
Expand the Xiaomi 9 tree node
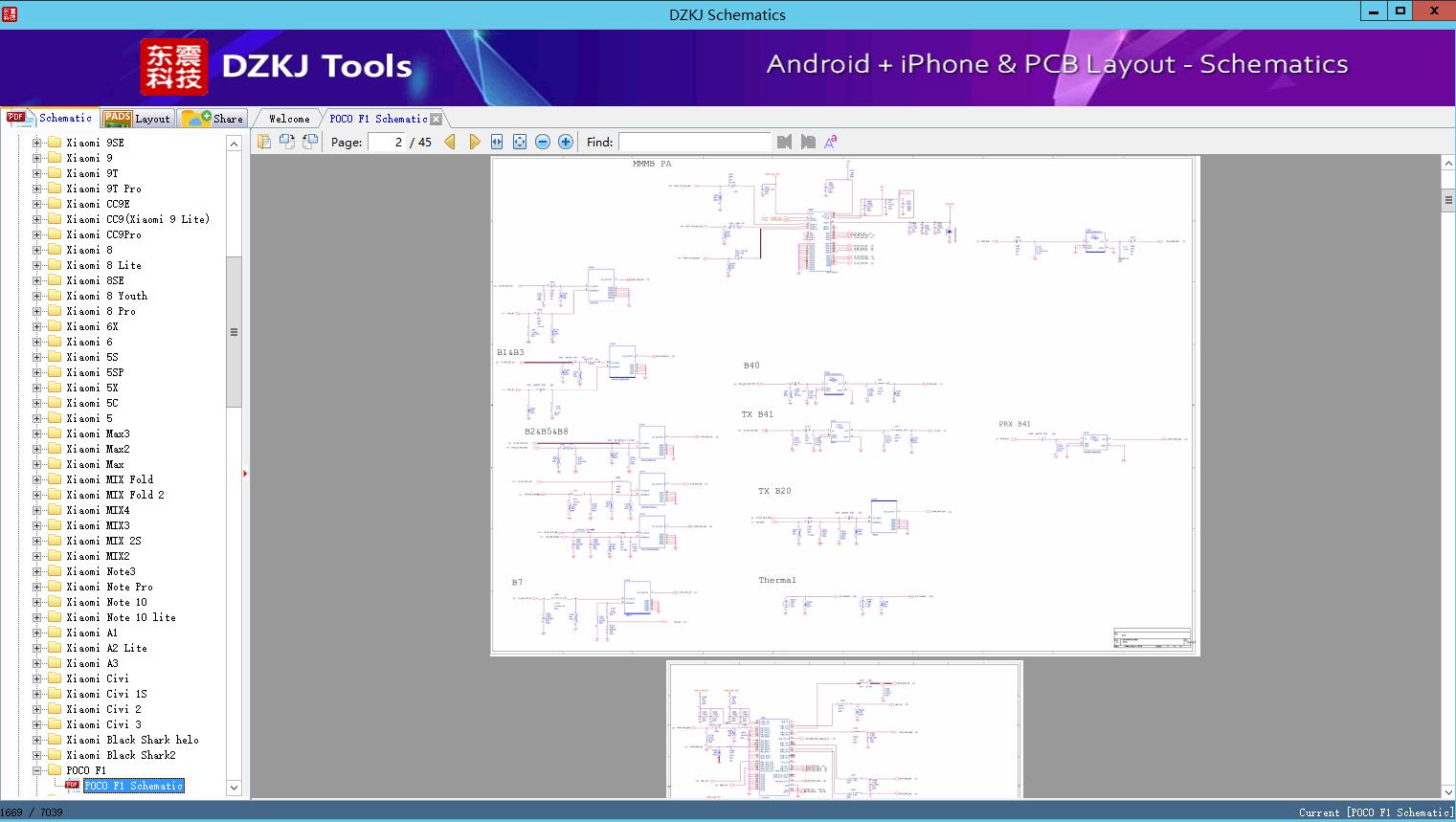[x=36, y=158]
